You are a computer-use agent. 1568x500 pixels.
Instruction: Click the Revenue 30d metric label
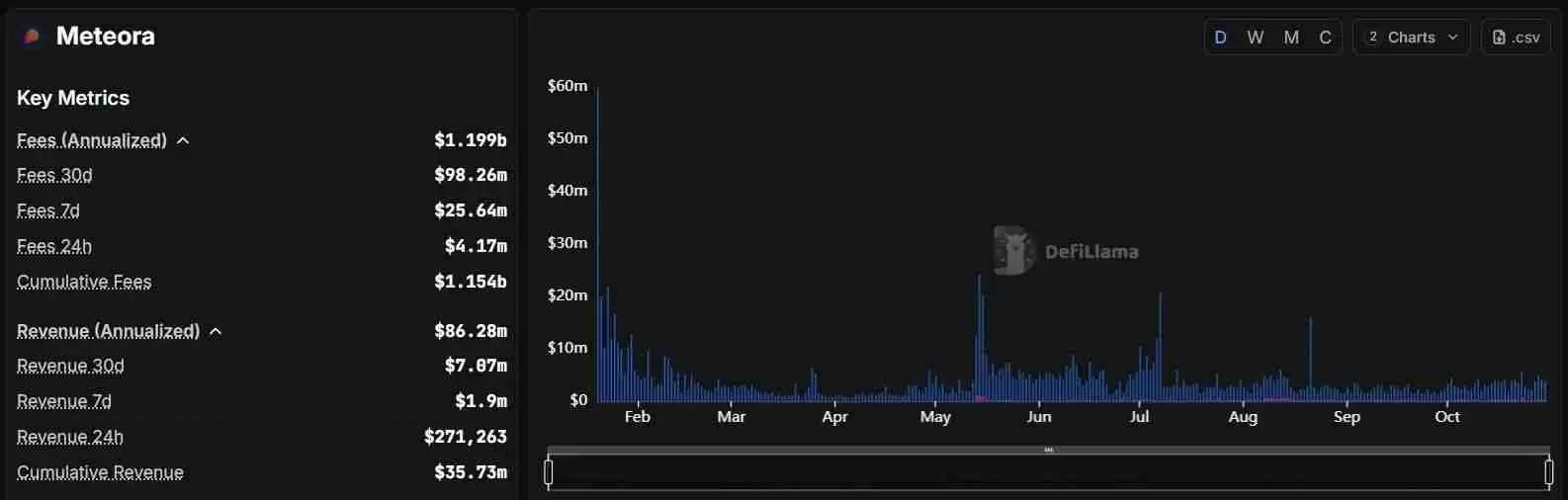point(70,367)
